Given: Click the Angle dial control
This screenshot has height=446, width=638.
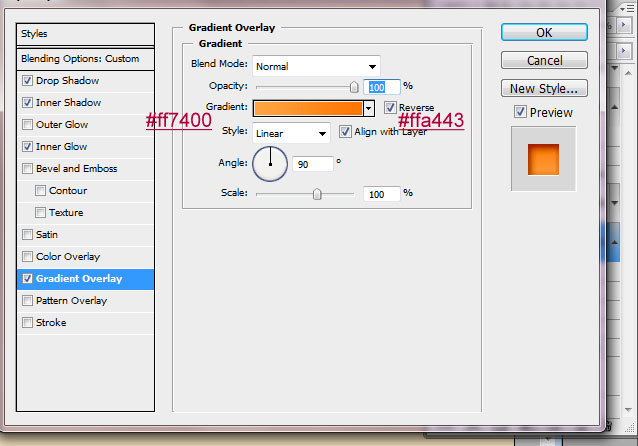Looking at the screenshot, I should 270,163.
